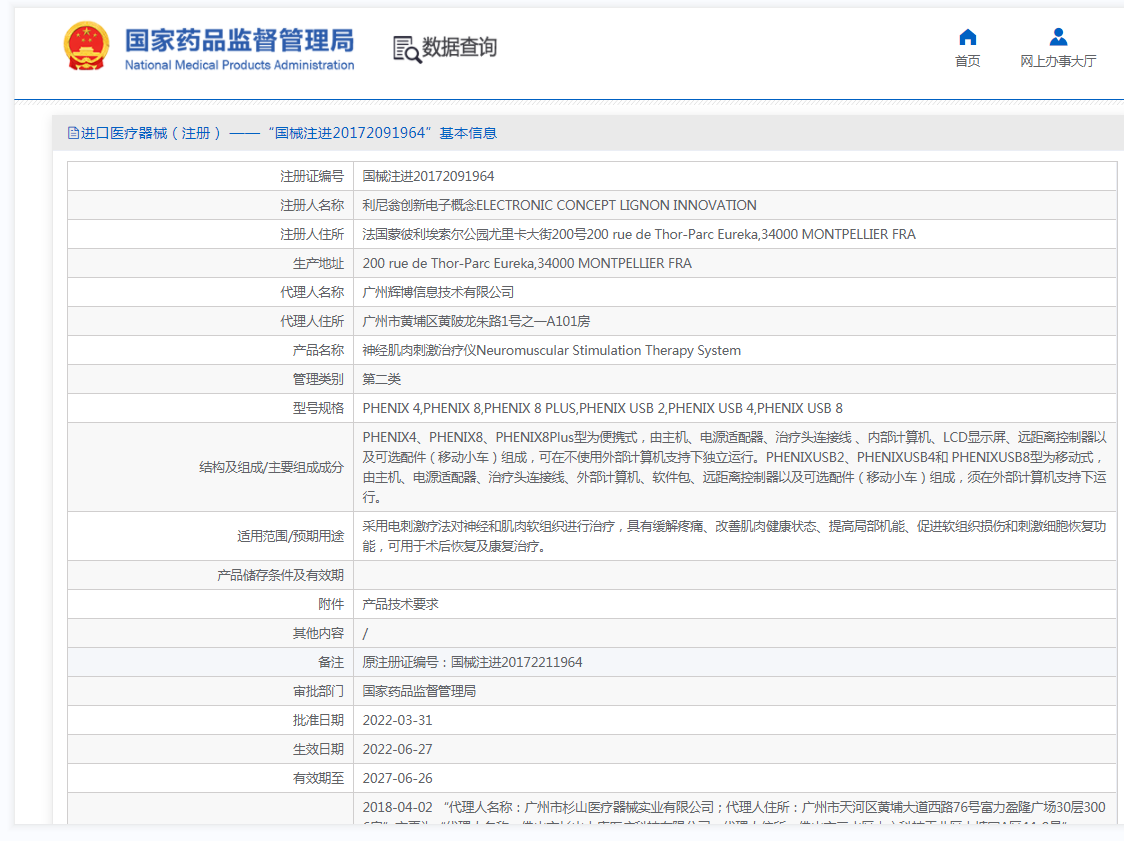Click the approval date 2022-03-31

tap(397, 720)
